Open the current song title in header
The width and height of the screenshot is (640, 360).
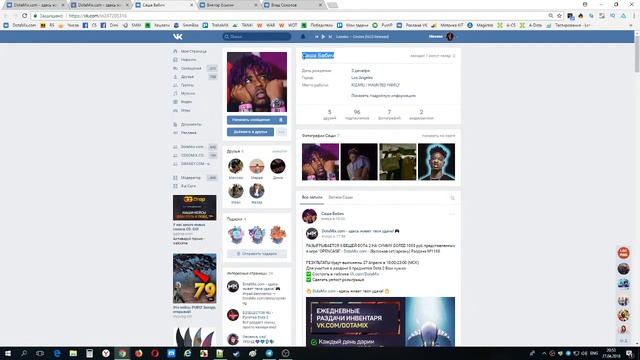point(362,36)
